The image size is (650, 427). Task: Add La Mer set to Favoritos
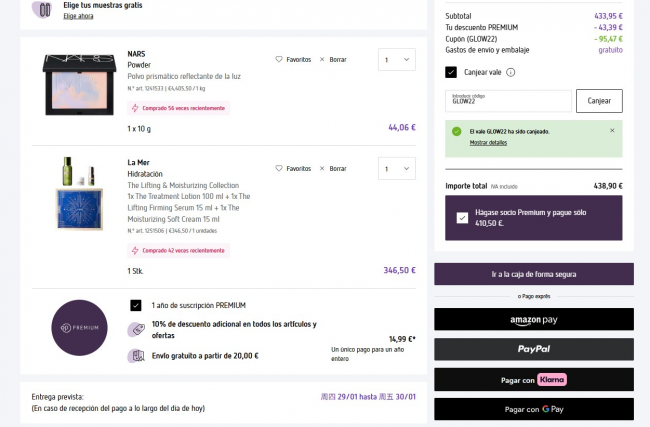tap(293, 168)
